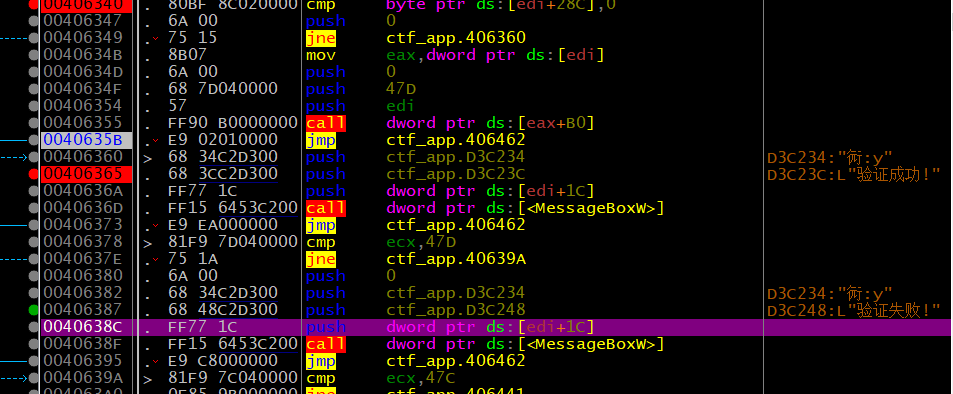The height and width of the screenshot is (394, 953).
Task: Click the red breakpoint address 00406365
Action: (x=83, y=174)
